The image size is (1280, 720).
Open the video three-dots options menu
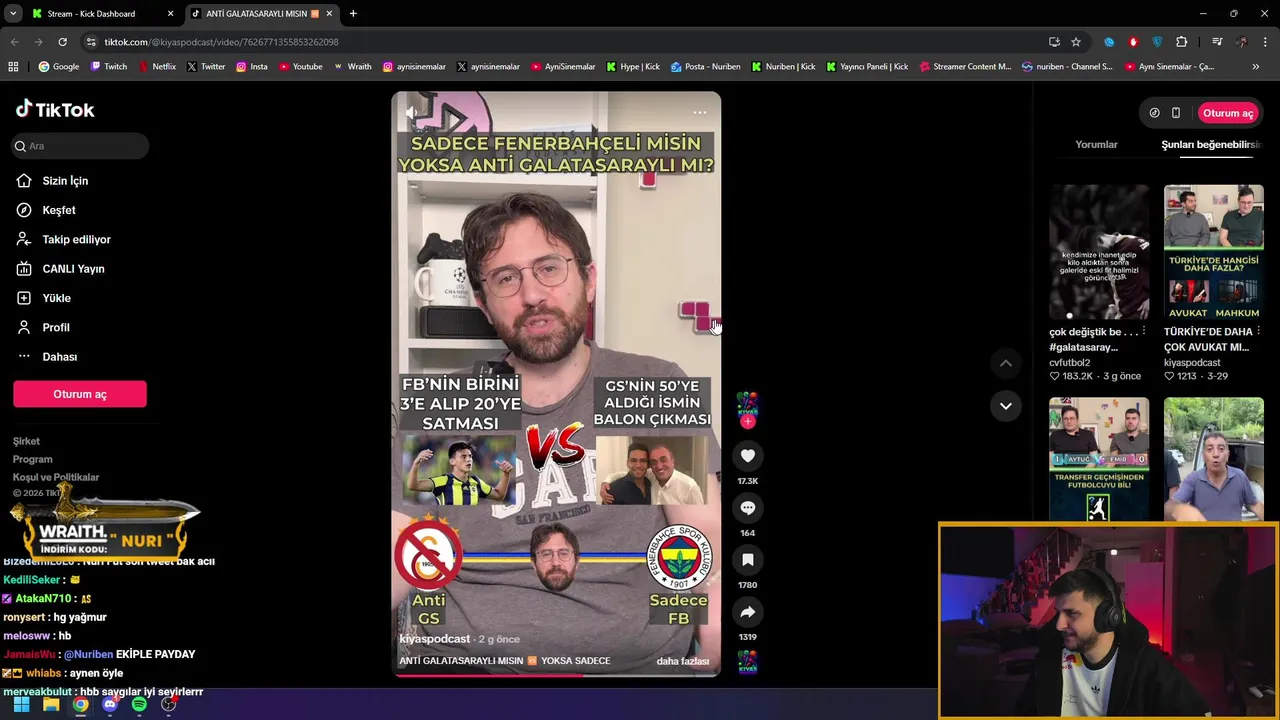(x=700, y=112)
